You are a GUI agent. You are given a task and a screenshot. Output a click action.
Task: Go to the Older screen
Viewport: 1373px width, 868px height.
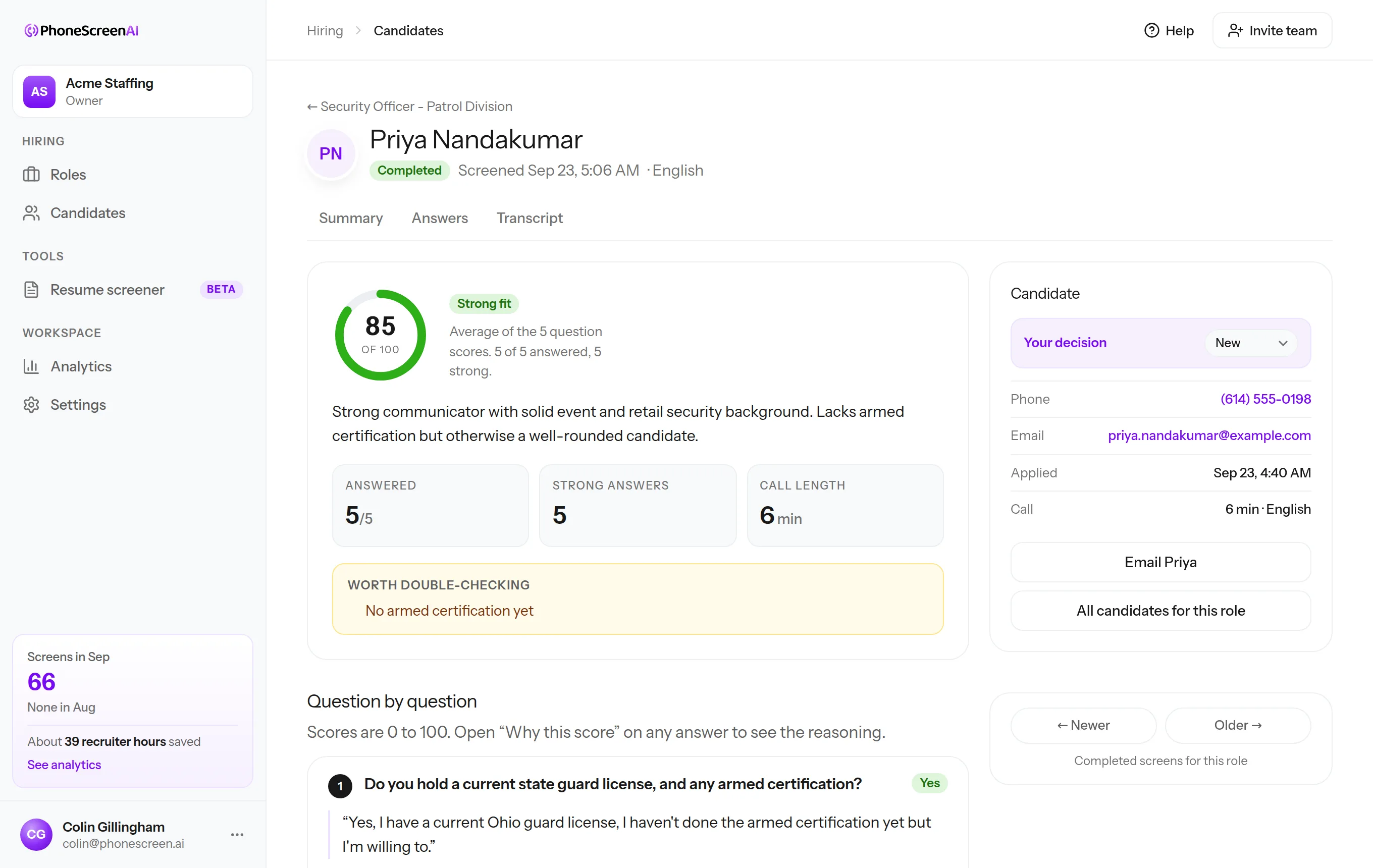point(1238,725)
